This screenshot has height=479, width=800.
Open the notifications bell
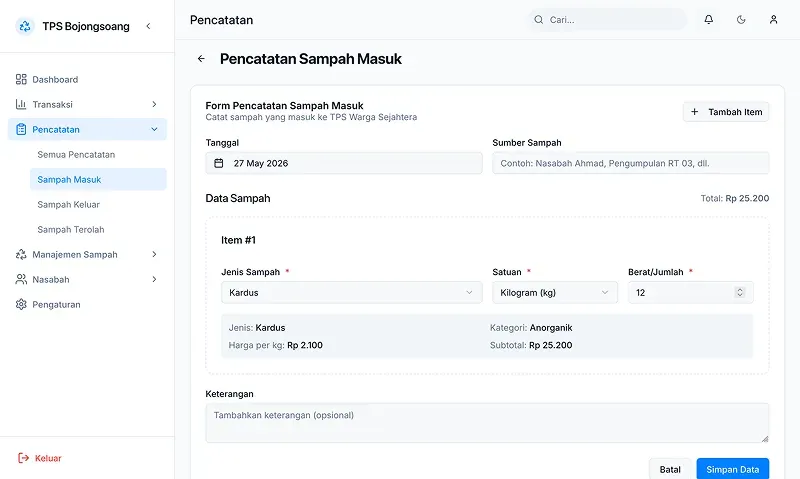click(709, 19)
